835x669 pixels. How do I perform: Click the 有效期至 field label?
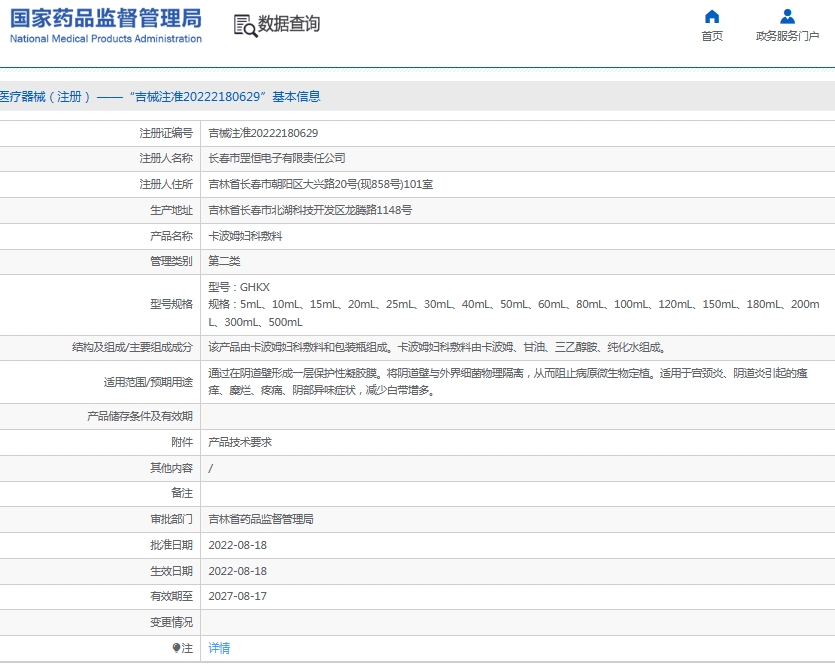click(x=171, y=597)
